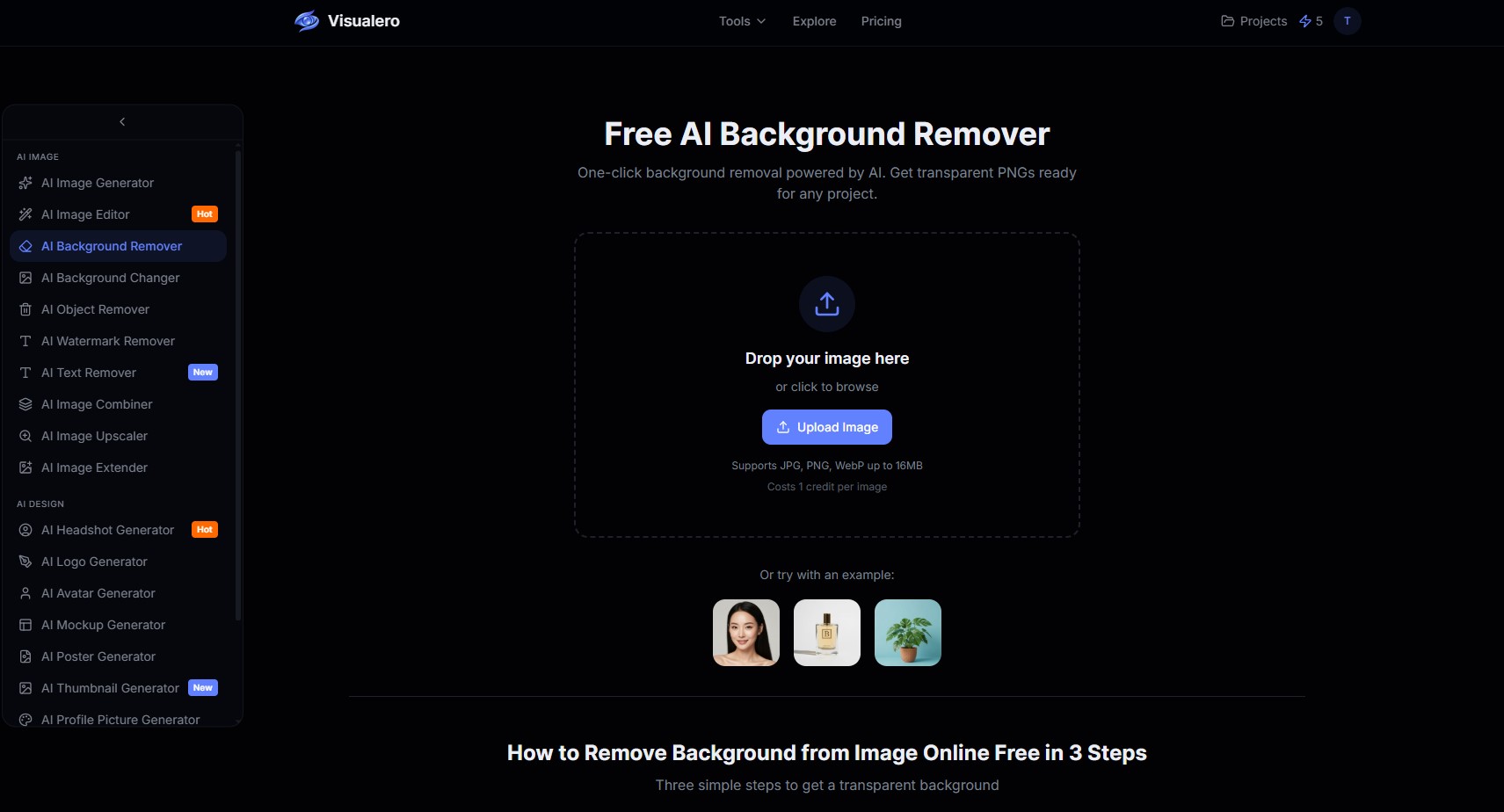Click the AI Image Upscaler magnifier icon
1504x812 pixels.
tap(25, 436)
